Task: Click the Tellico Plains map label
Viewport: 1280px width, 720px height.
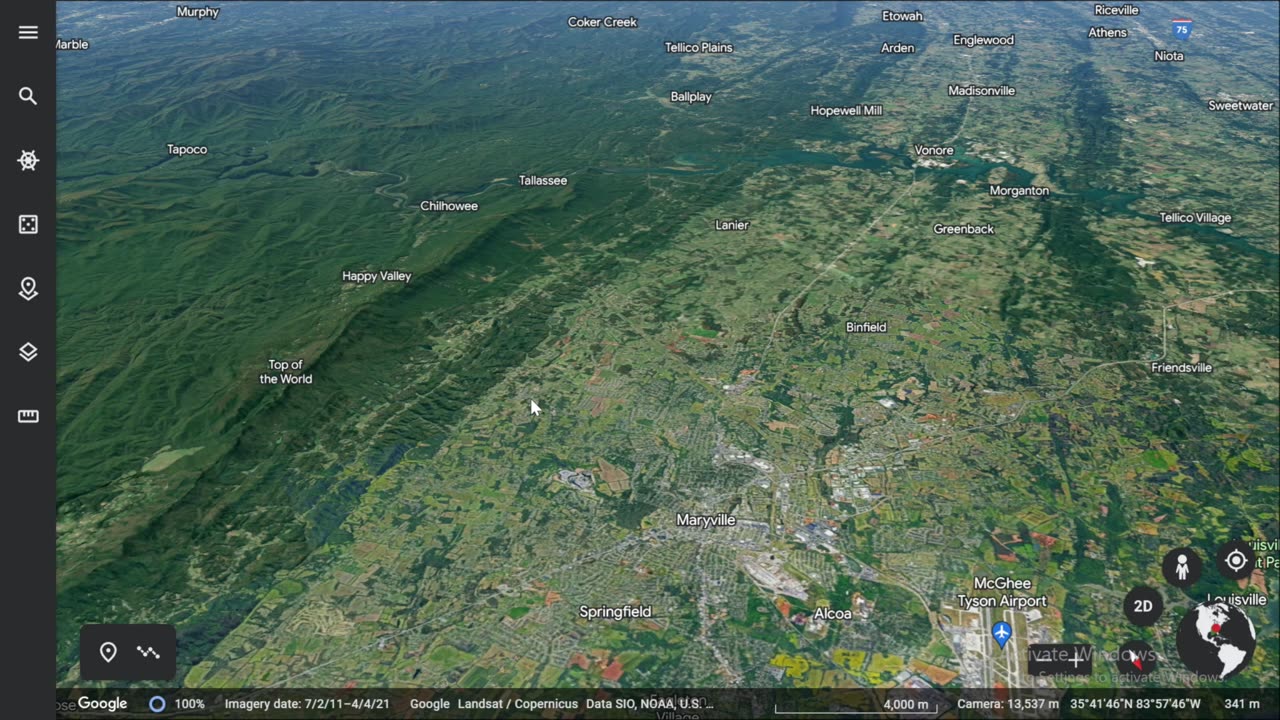Action: click(x=699, y=48)
